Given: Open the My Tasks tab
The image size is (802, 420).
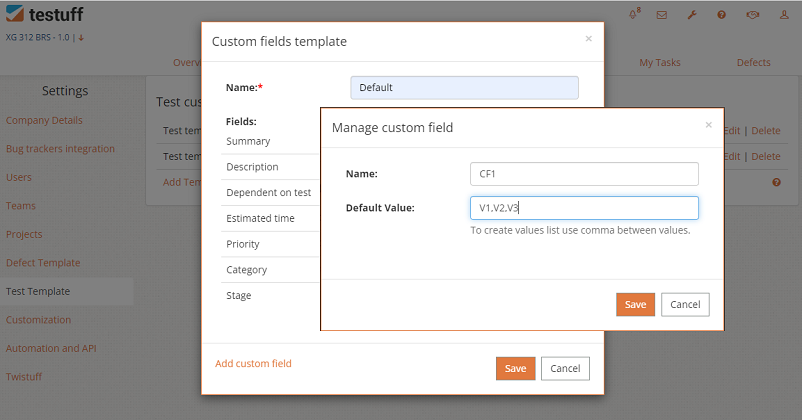Looking at the screenshot, I should (x=660, y=62).
